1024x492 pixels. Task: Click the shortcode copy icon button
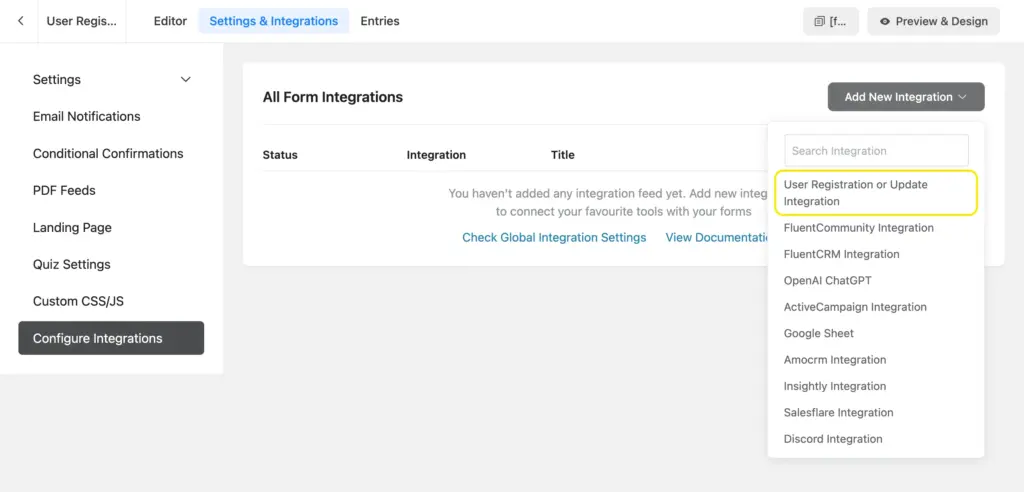pos(831,21)
